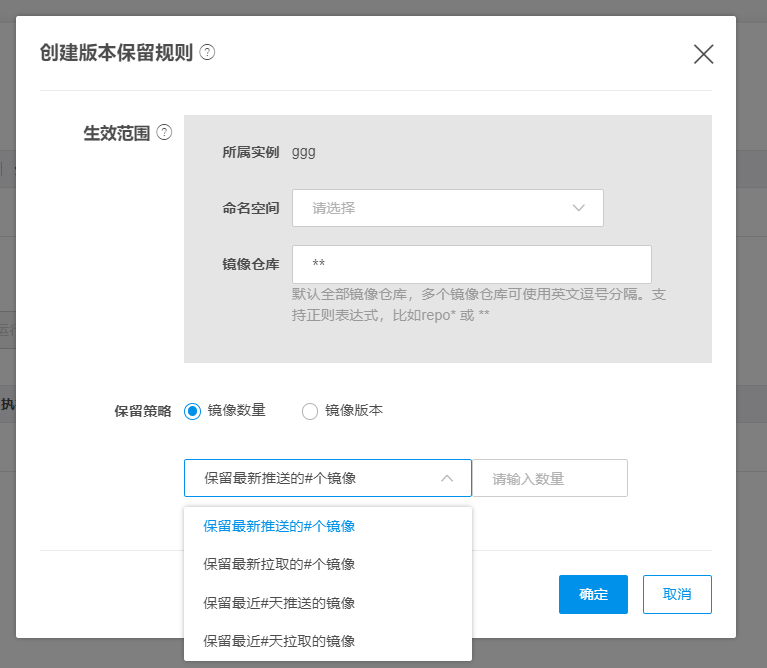Click the 请输入数量 input box
The height and width of the screenshot is (668, 767).
tap(549, 478)
